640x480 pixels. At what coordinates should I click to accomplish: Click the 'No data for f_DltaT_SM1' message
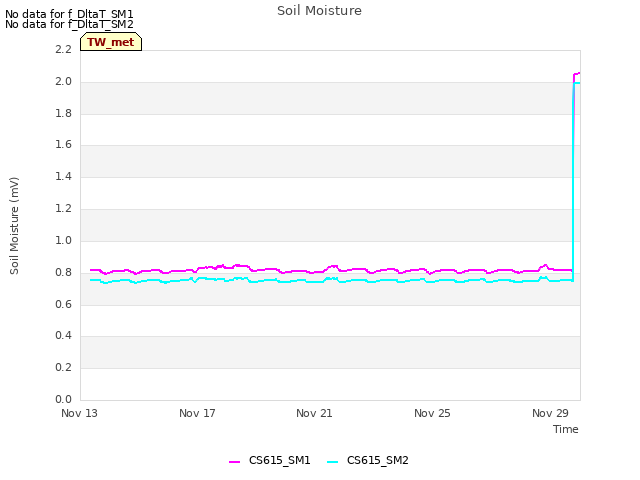(x=69, y=14)
